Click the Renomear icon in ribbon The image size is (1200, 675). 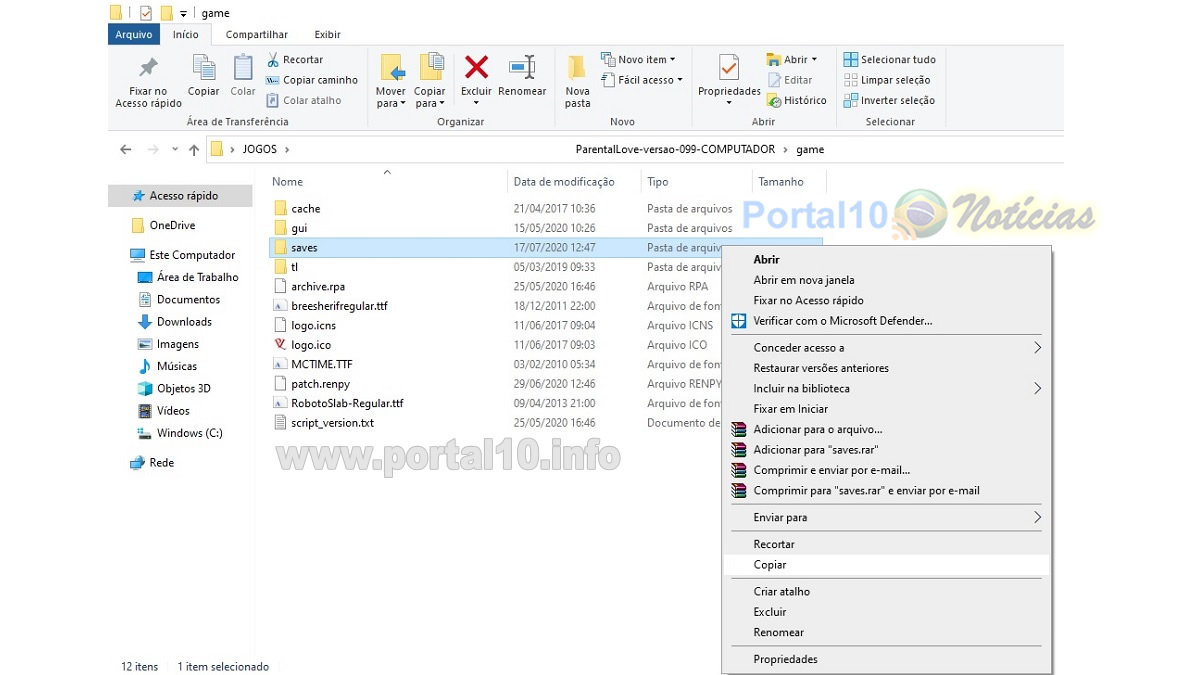pyautogui.click(x=522, y=69)
